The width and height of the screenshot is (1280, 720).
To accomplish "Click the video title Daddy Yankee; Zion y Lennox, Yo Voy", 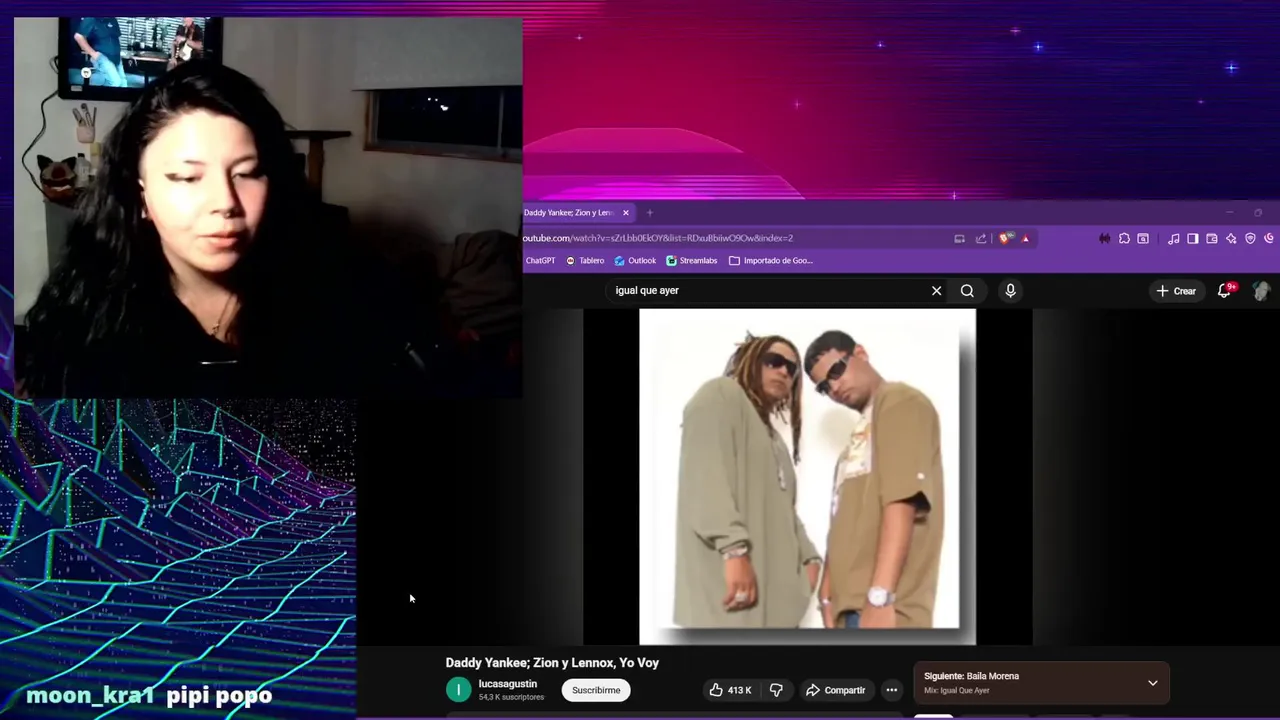I will (552, 663).
